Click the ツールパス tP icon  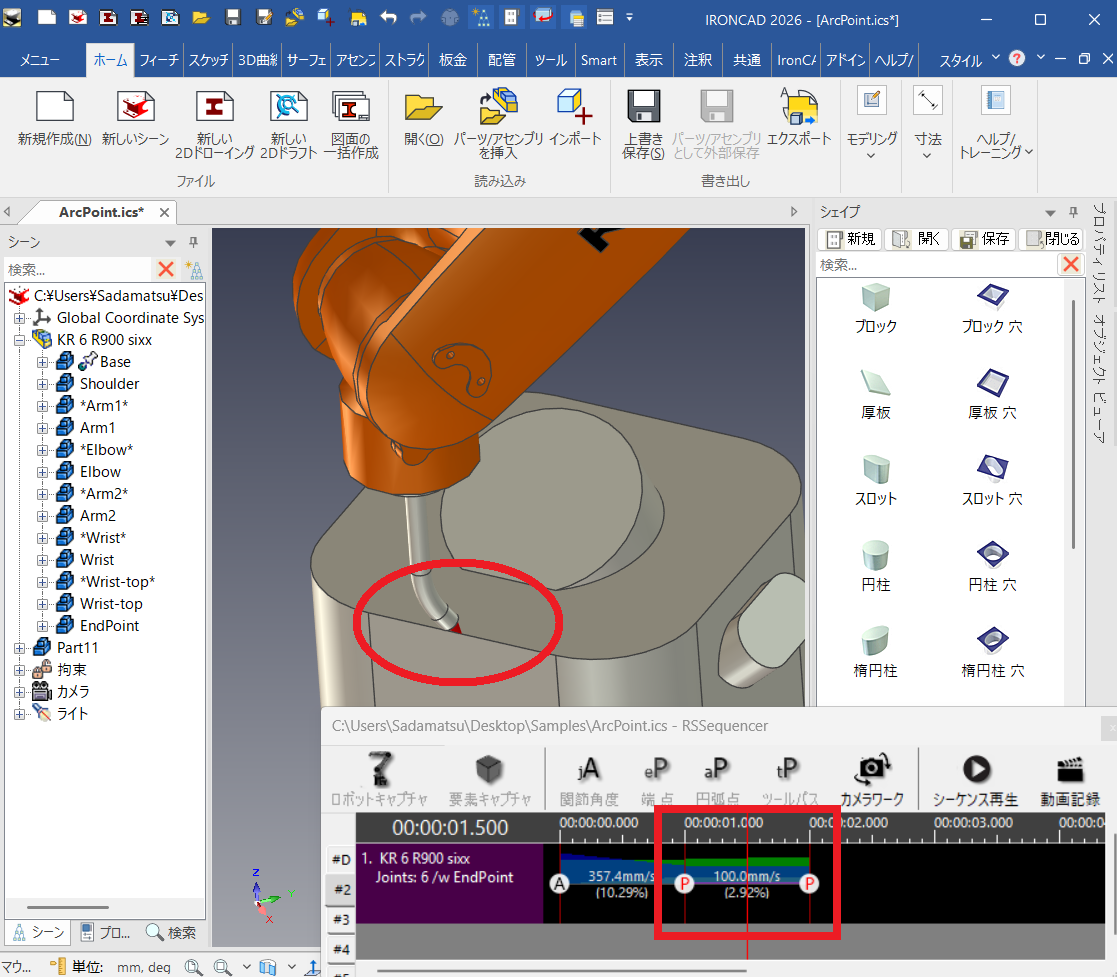tap(789, 779)
